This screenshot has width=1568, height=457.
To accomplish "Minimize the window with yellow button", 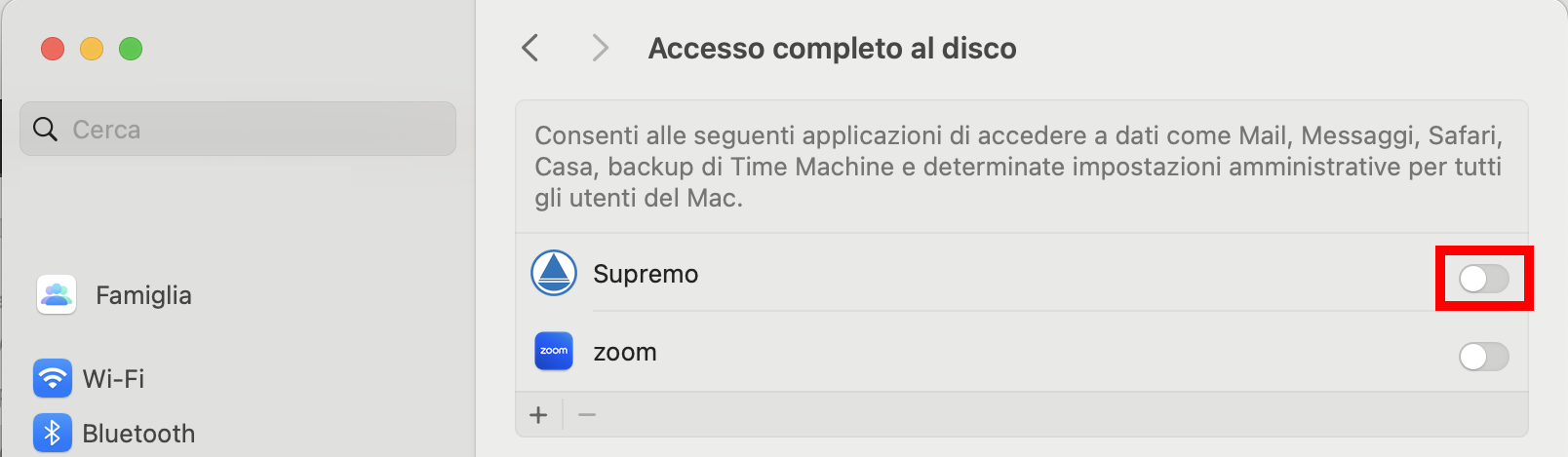I will 92,49.
